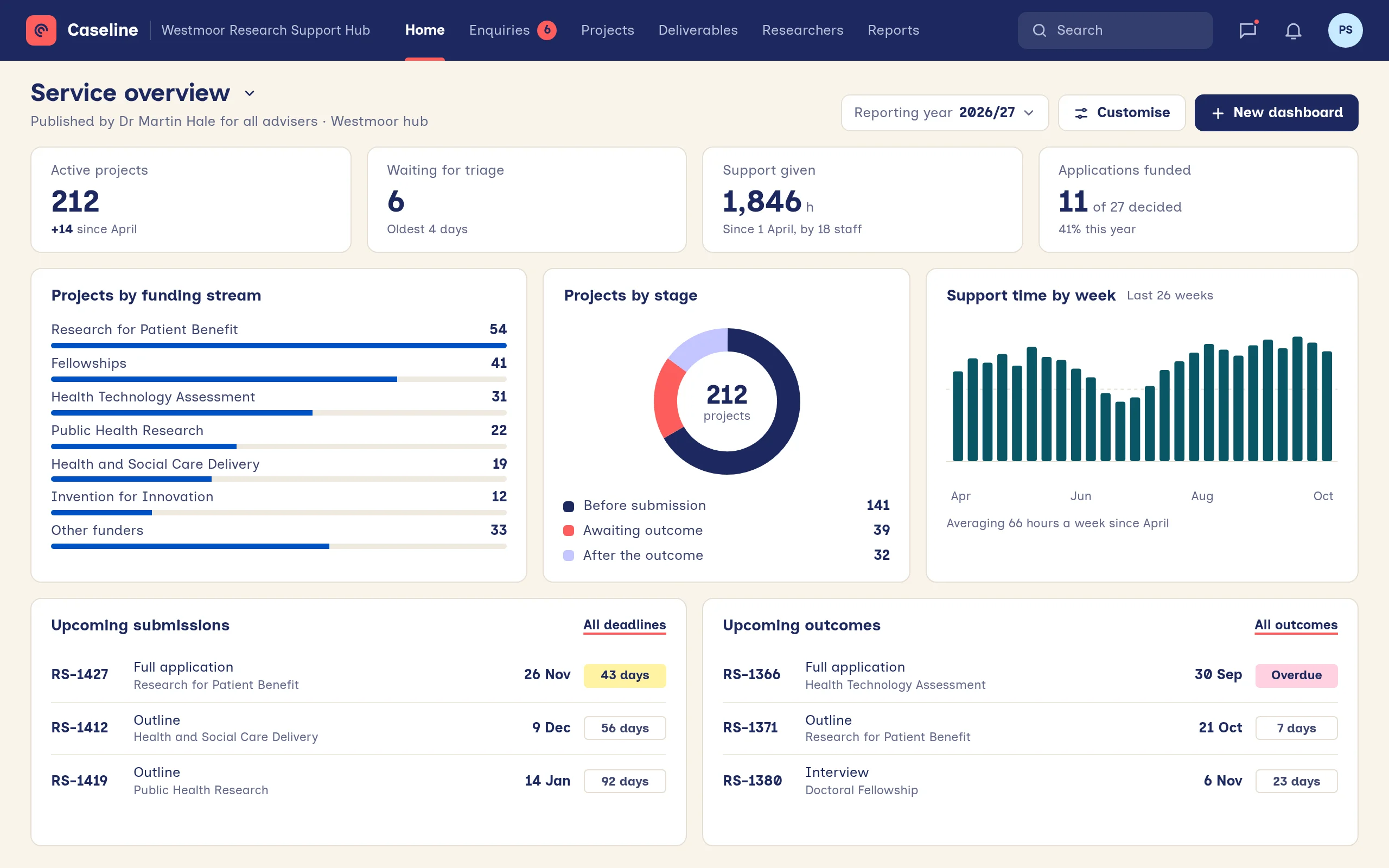
Task: Open submission RS-1419
Action: click(358, 781)
